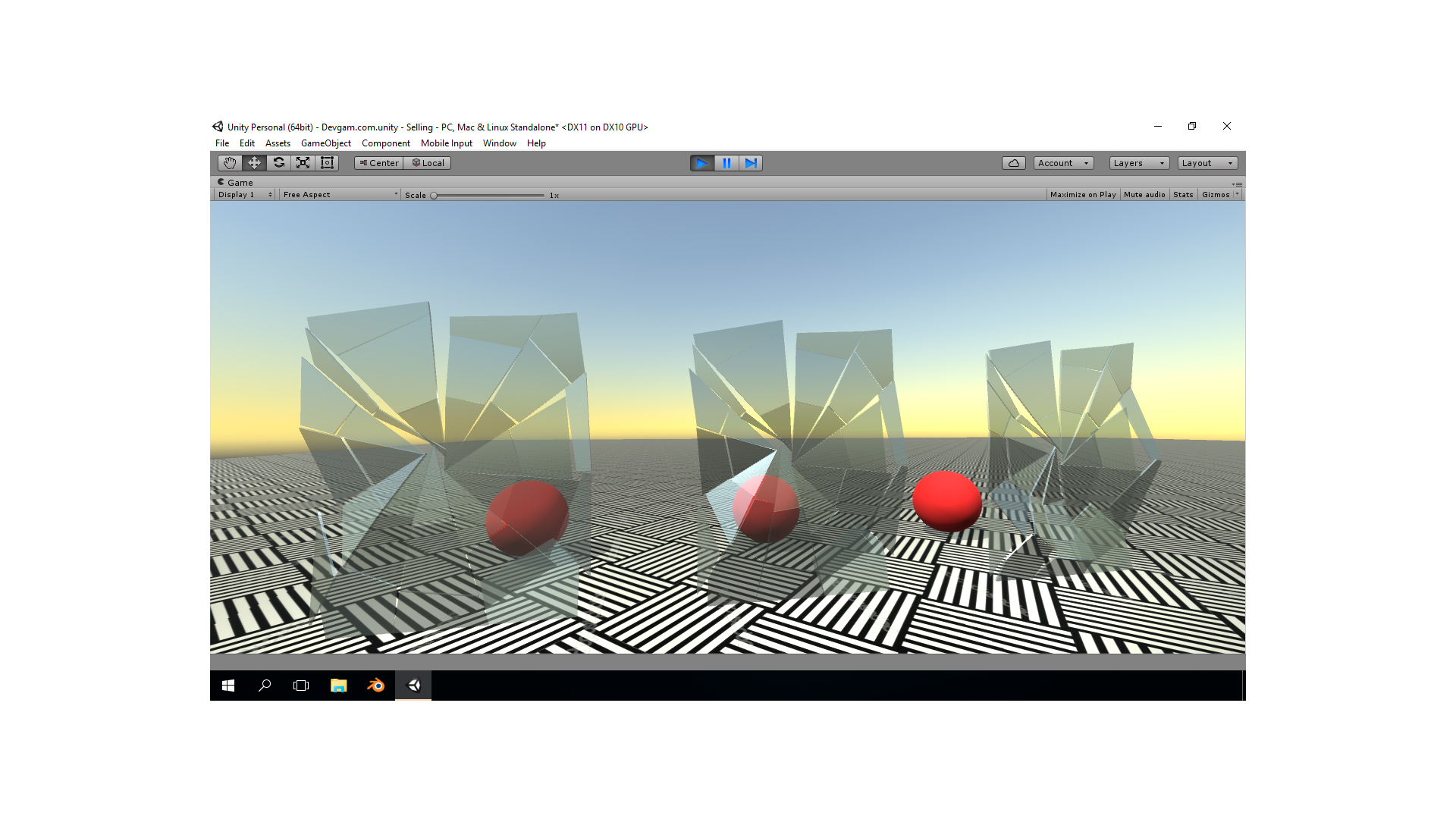
Task: Close the Unity window
Action: 1227,127
